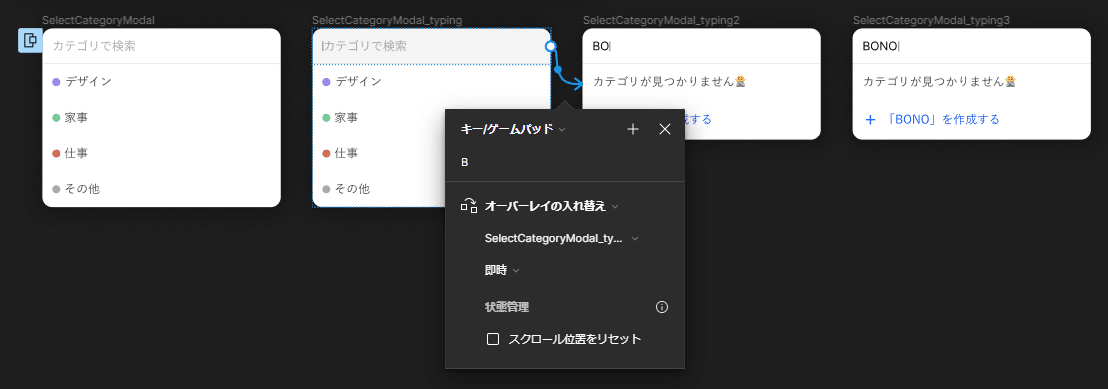
Task: Click the green dot beside 家事 in SelectCategoryModal
Action: (57, 117)
